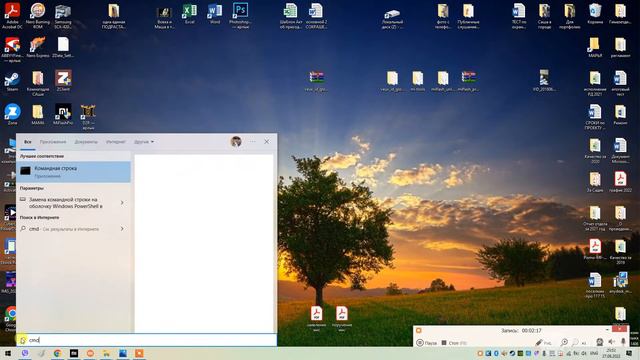Screen dimensions: 640x360
Task: Open the notification center icon
Action: [629, 353]
